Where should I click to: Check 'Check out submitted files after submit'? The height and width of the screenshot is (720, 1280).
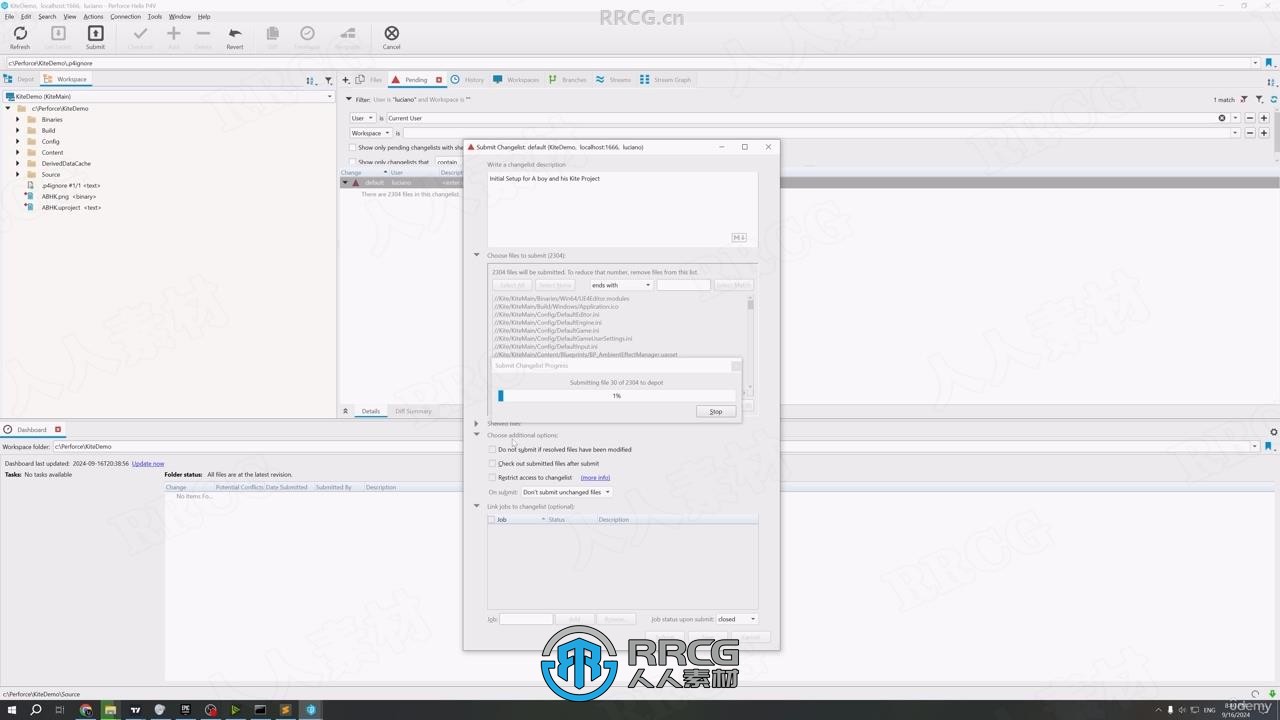coord(492,464)
